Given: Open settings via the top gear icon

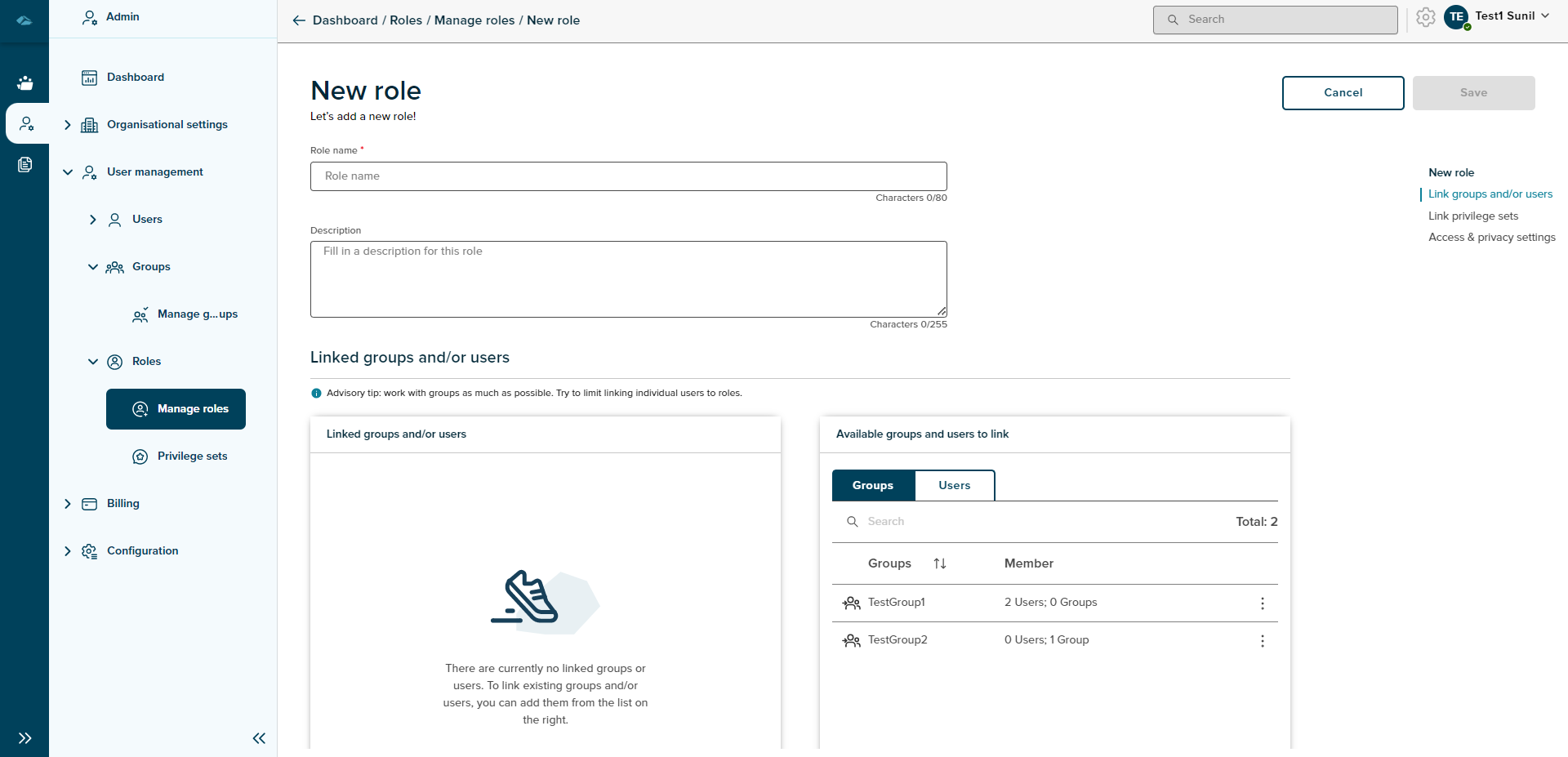Looking at the screenshot, I should tap(1426, 17).
